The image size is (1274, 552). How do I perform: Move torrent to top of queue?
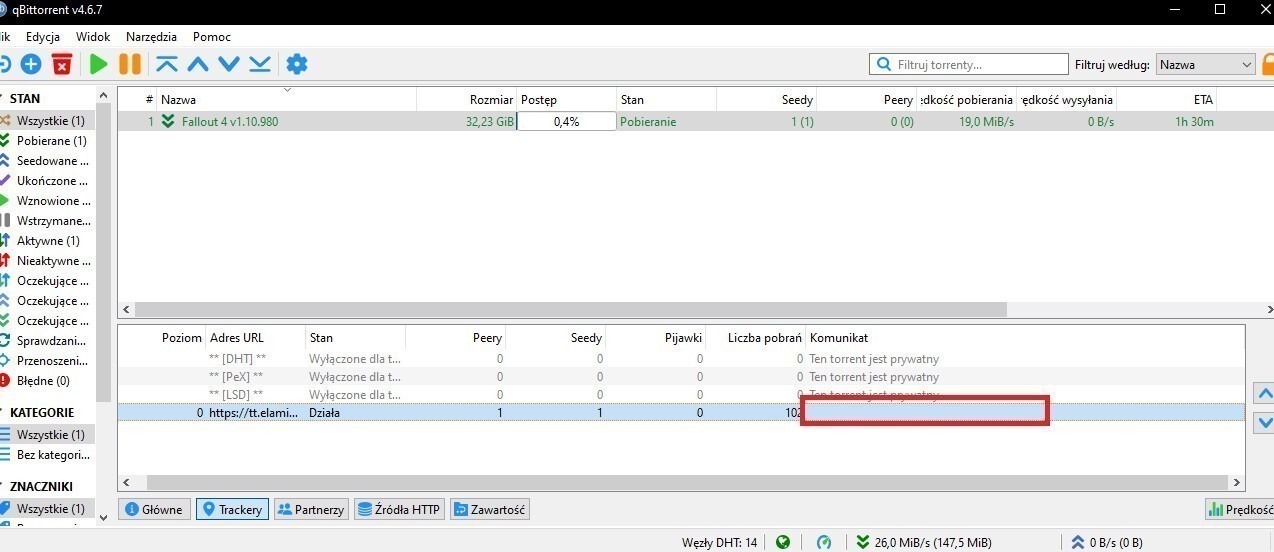coord(167,64)
